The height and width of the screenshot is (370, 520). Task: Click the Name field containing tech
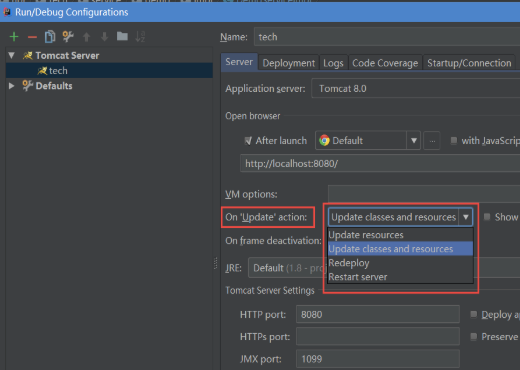(x=387, y=37)
